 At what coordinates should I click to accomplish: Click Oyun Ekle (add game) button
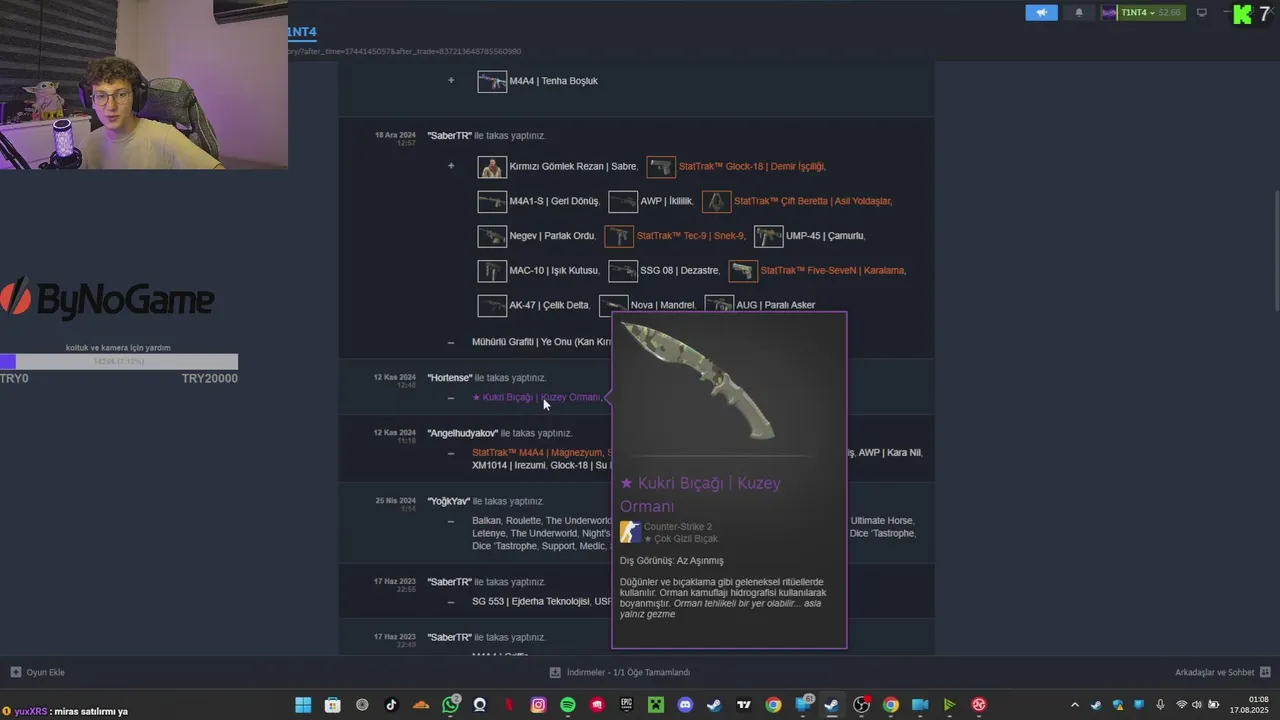point(38,672)
